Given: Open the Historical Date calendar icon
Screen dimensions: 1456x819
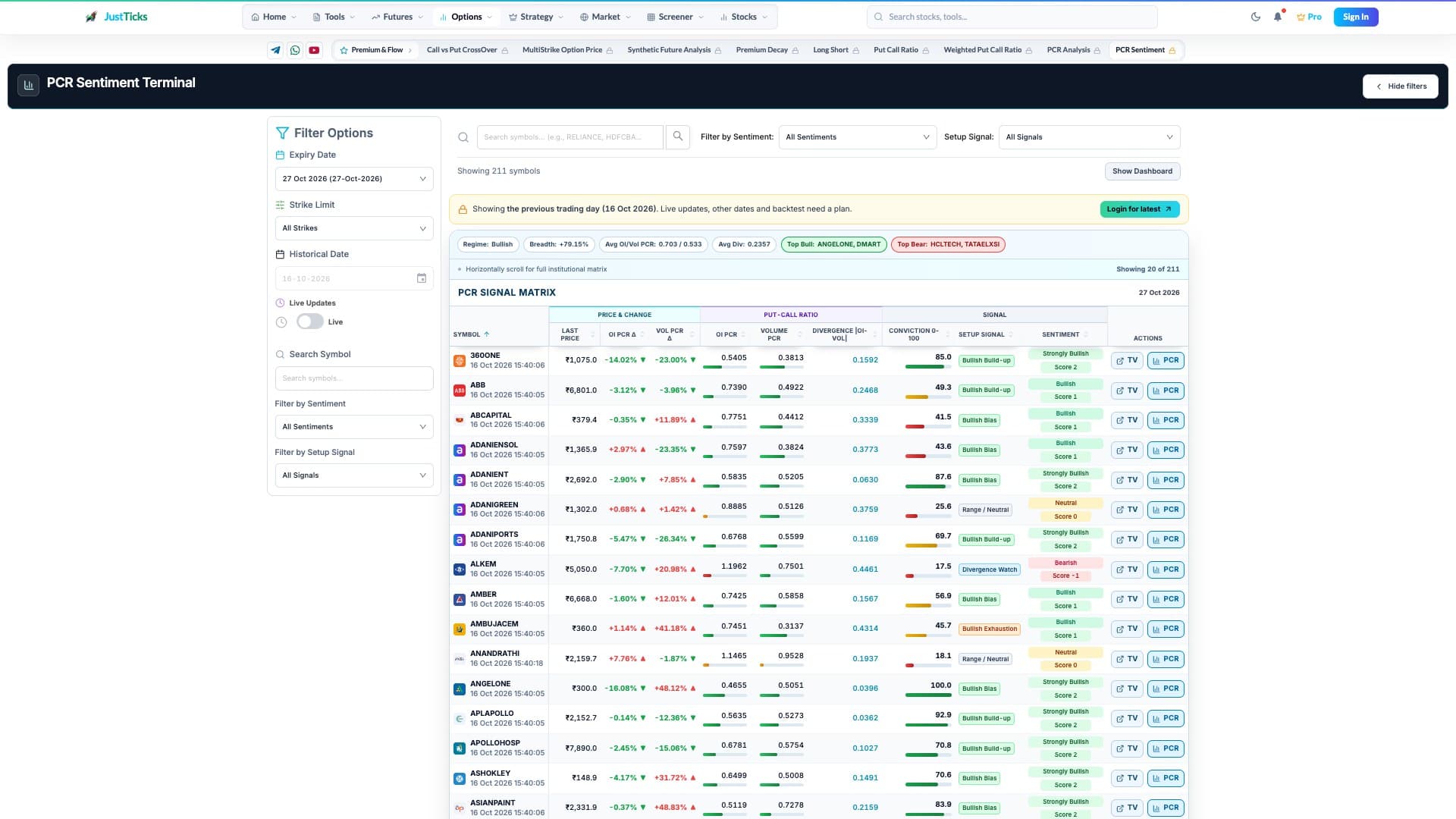Looking at the screenshot, I should coord(422,278).
